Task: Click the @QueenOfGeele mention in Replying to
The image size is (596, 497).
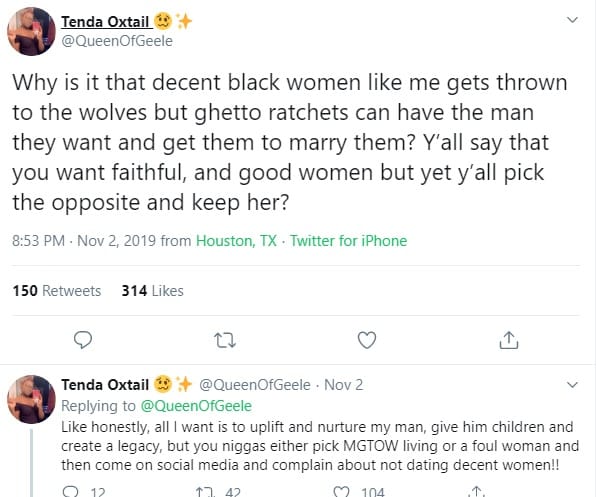Action: pyautogui.click(x=196, y=406)
